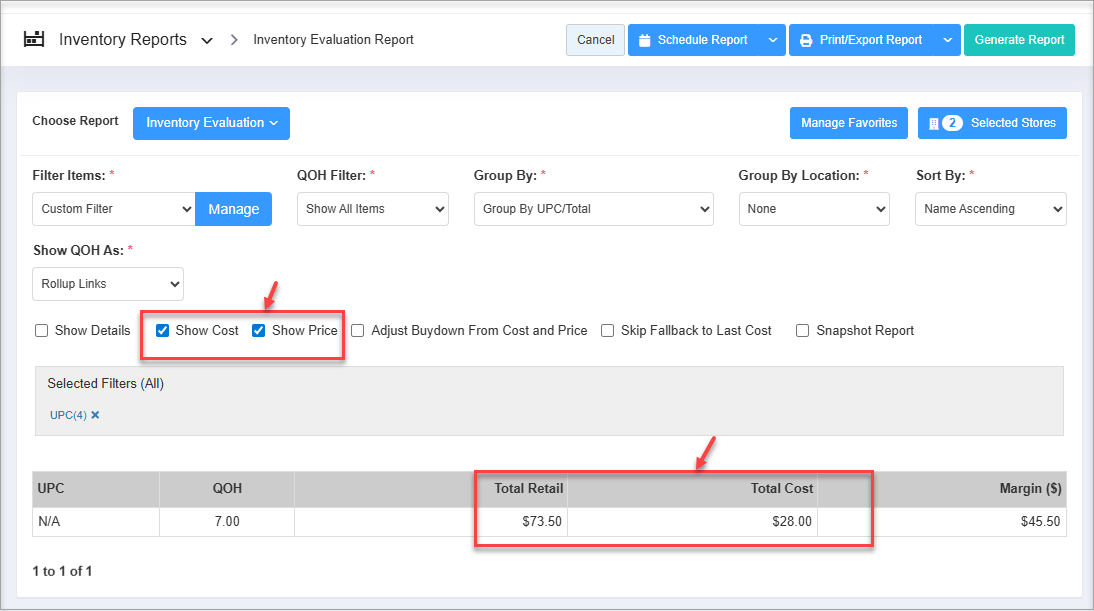
Task: Click the Inventory Reports factory icon
Action: [35, 40]
